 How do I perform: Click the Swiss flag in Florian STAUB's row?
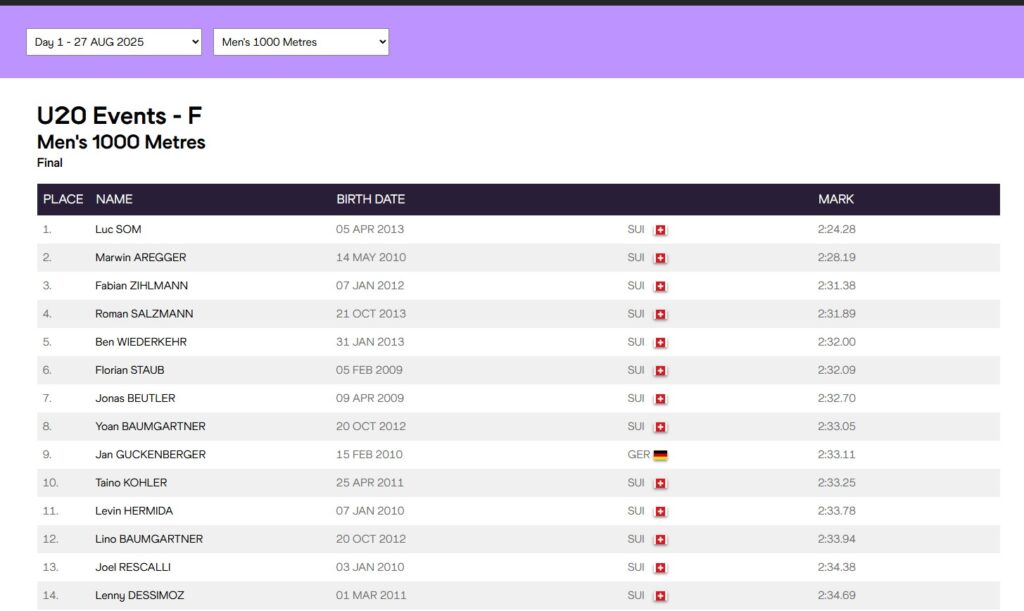pyautogui.click(x=660, y=371)
